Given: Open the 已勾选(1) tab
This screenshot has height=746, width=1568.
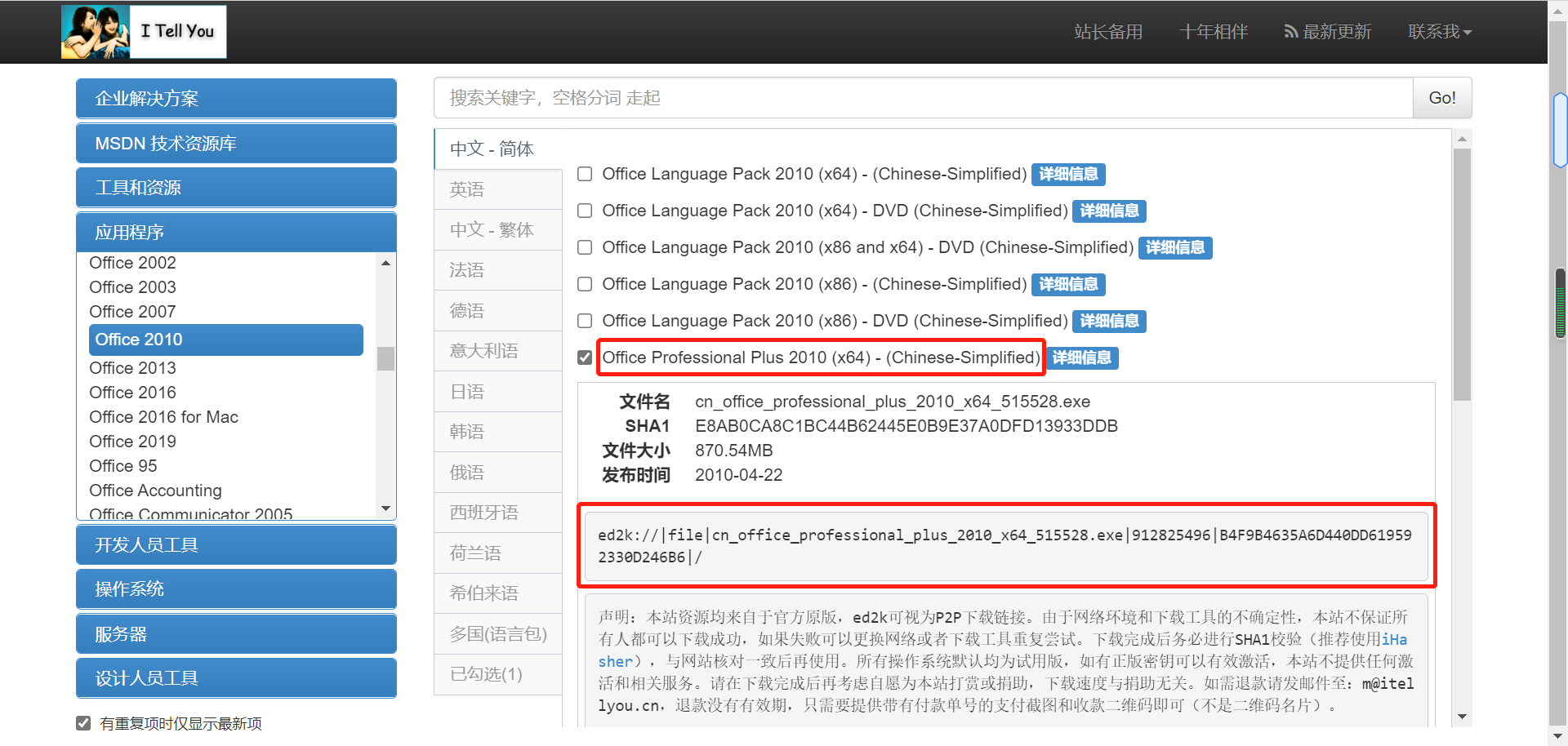Looking at the screenshot, I should [x=498, y=674].
